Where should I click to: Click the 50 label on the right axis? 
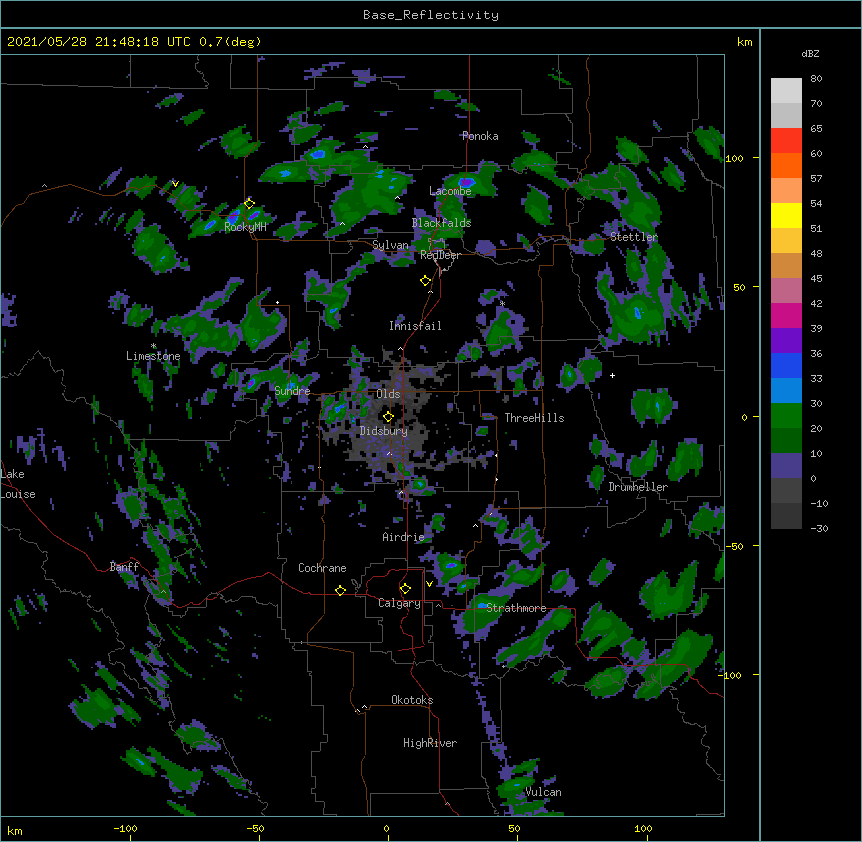coord(739,287)
